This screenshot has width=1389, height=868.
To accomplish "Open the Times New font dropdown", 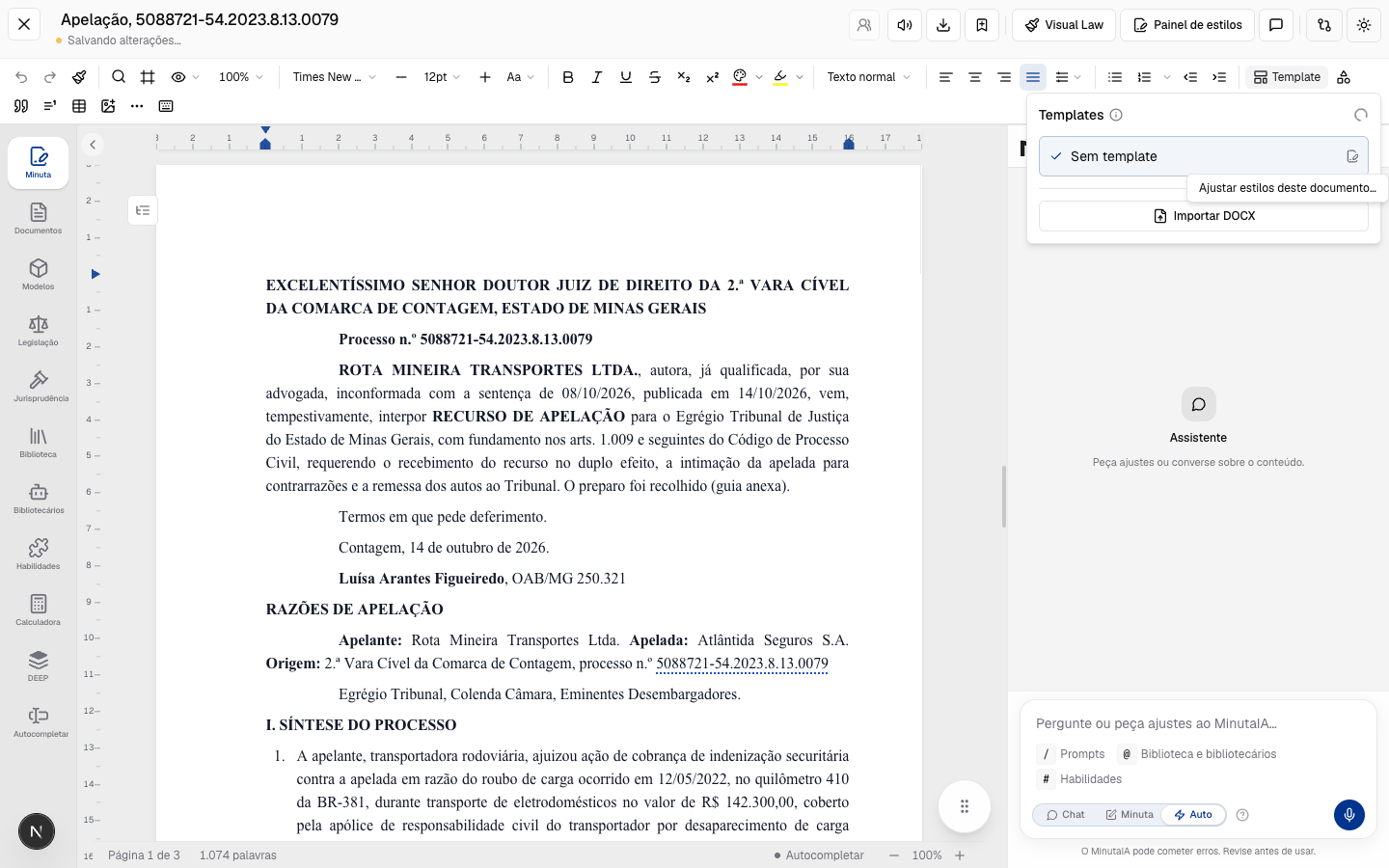I will click(x=334, y=77).
